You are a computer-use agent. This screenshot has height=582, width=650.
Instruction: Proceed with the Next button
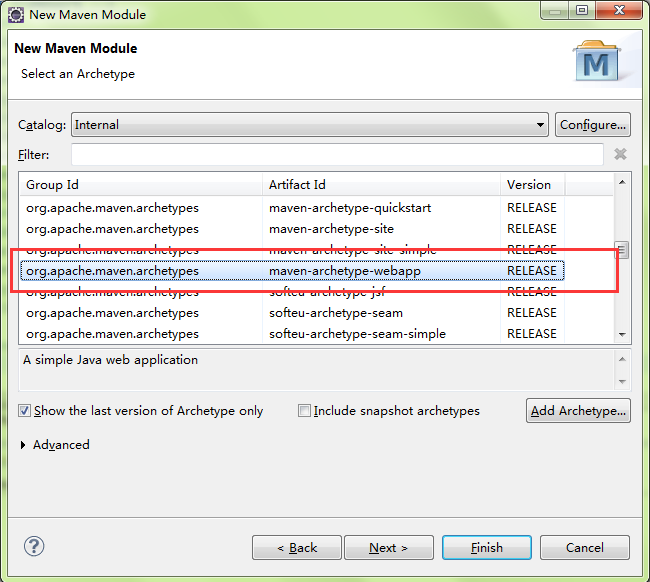389,548
